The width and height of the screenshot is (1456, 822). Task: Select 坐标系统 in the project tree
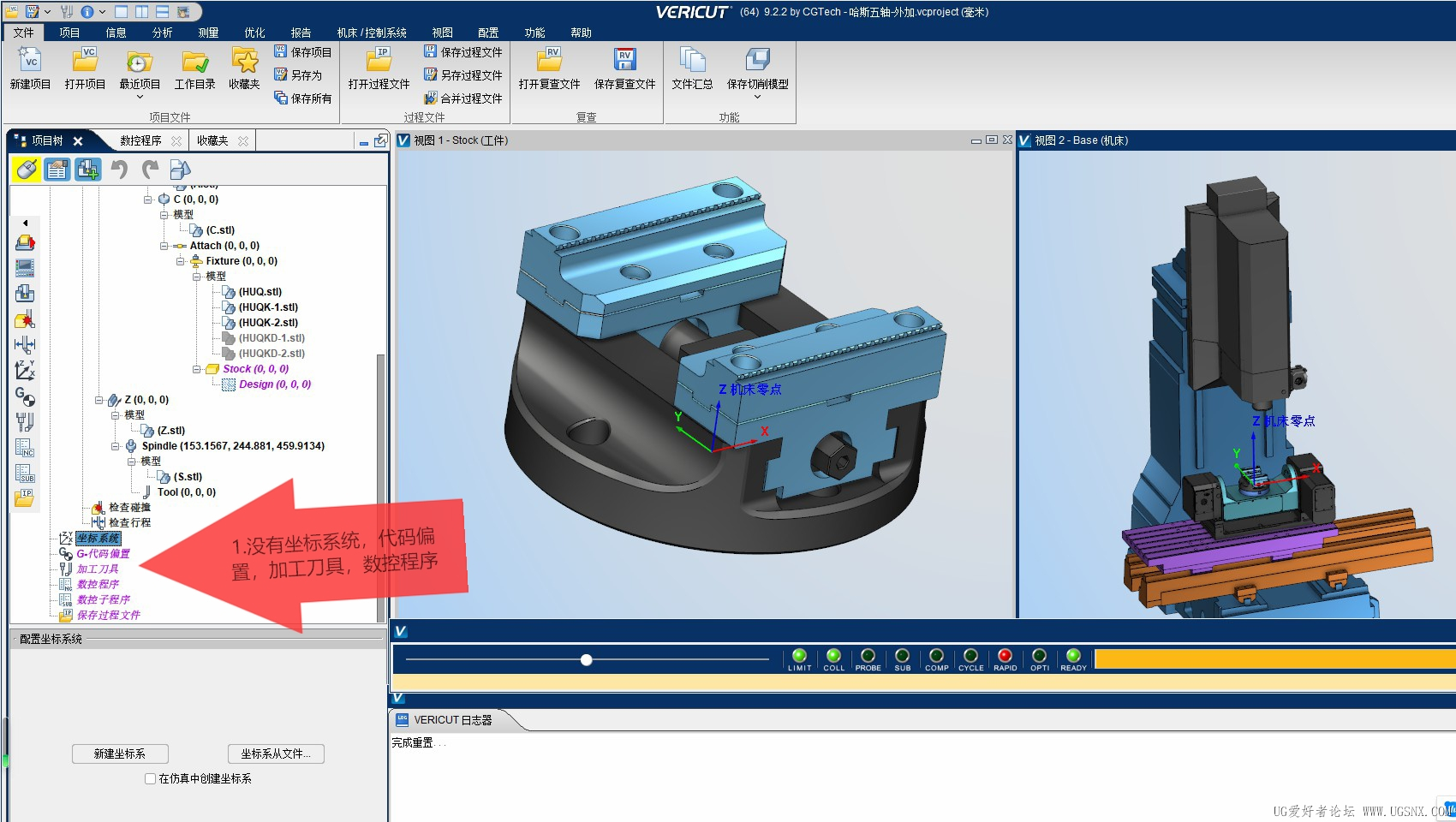pyautogui.click(x=98, y=539)
